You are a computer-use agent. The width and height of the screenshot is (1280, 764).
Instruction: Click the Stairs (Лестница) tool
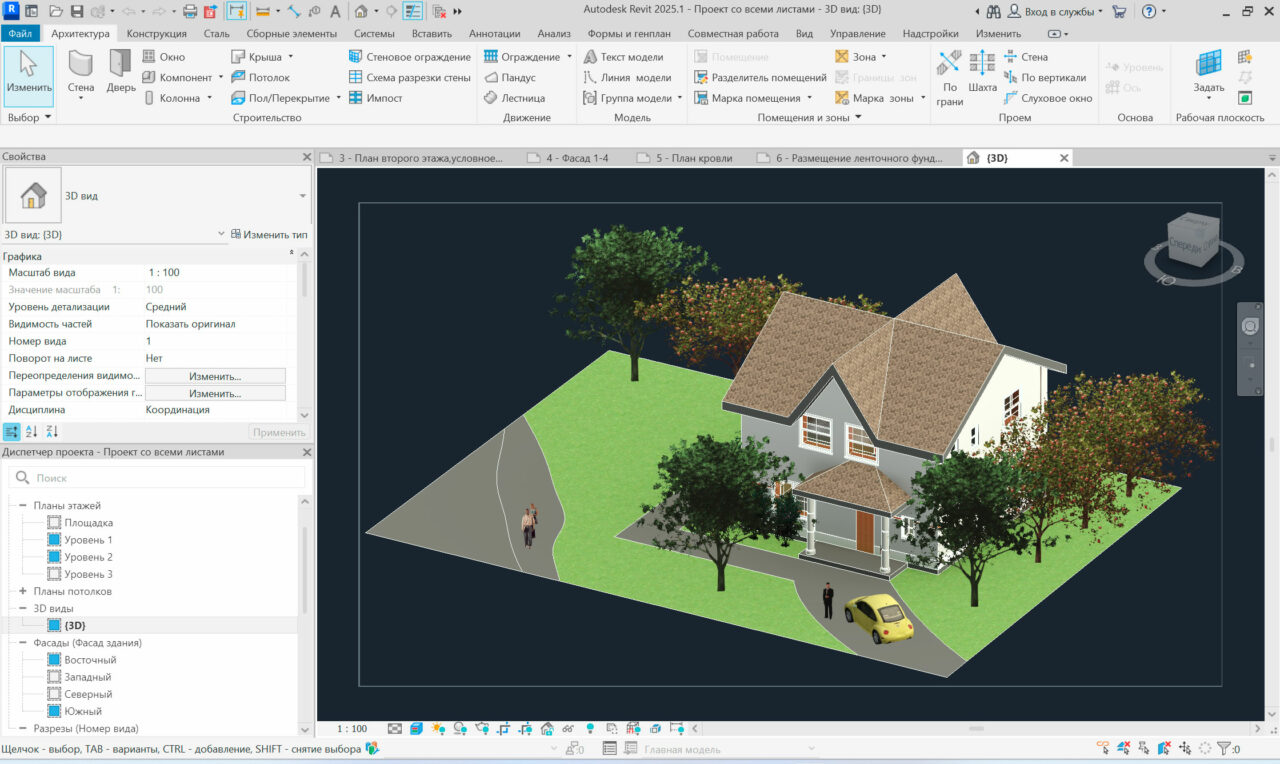click(514, 98)
